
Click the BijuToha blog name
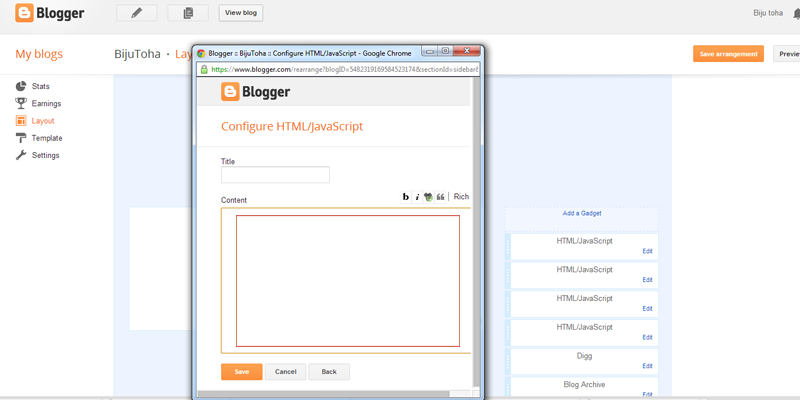[x=137, y=54]
